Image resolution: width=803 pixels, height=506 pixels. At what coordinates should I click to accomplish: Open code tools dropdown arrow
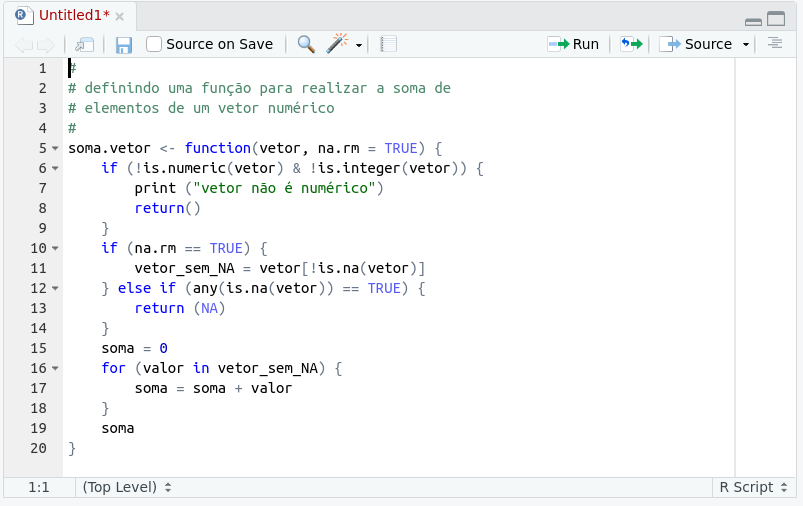[x=359, y=45]
